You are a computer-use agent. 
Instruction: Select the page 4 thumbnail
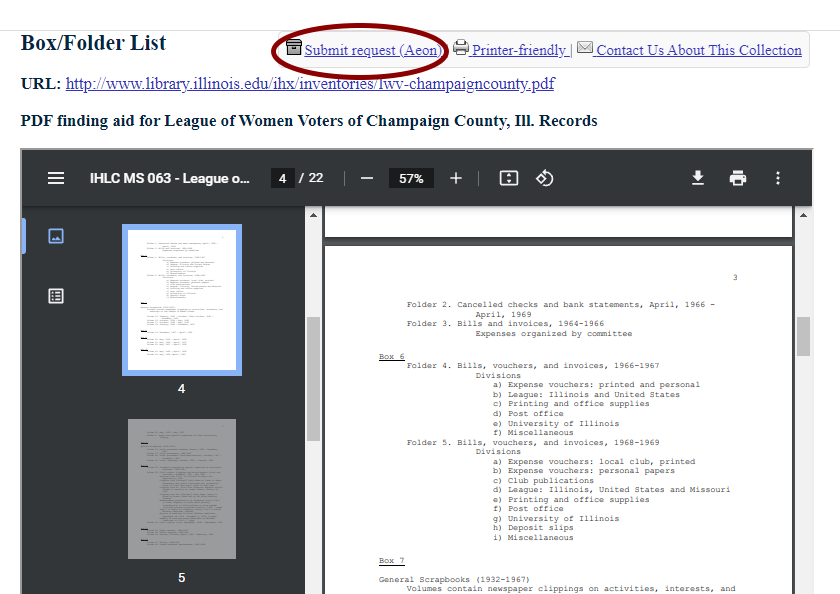point(181,300)
